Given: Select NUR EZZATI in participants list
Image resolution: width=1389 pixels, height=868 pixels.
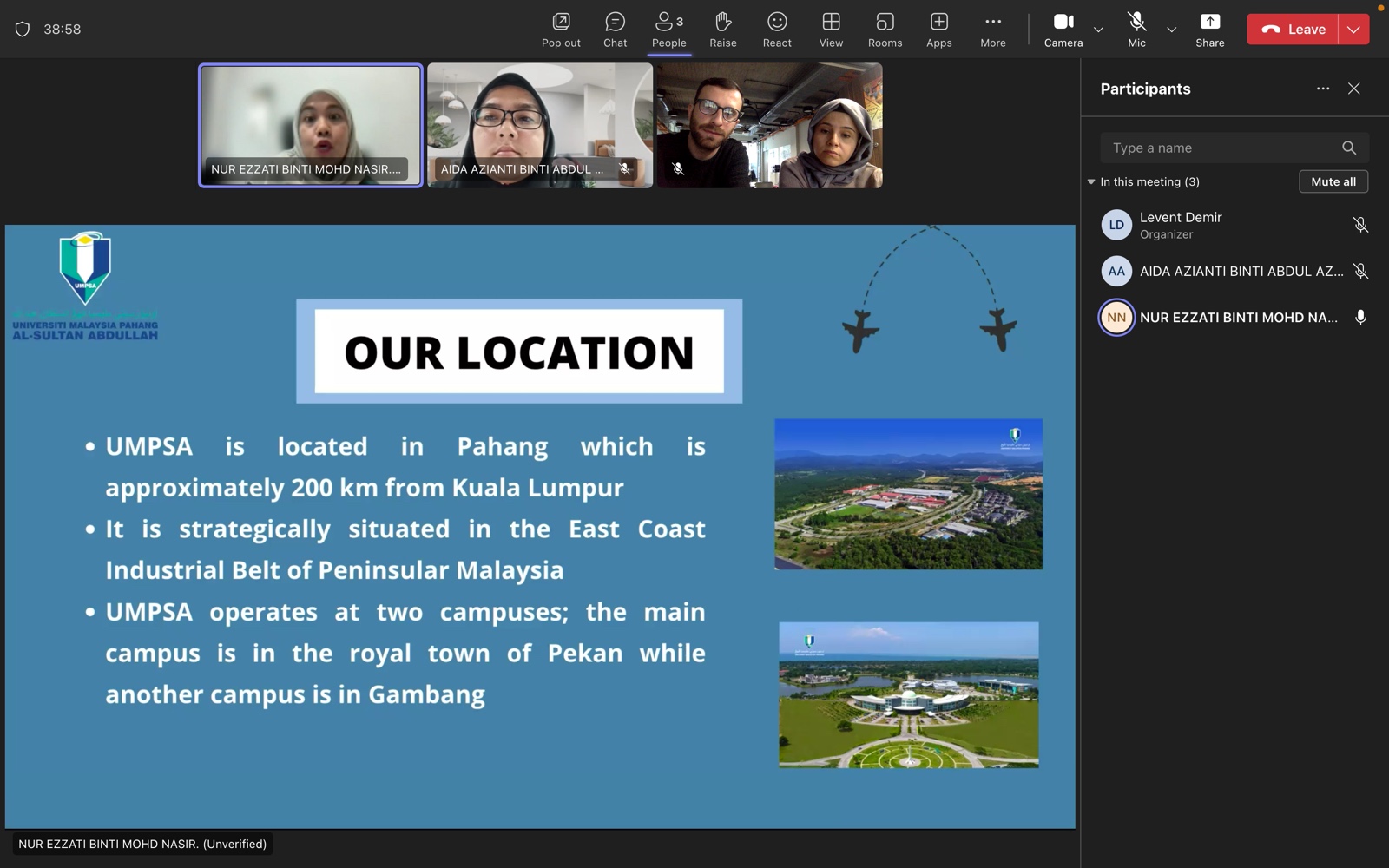Looking at the screenshot, I should tap(1234, 318).
